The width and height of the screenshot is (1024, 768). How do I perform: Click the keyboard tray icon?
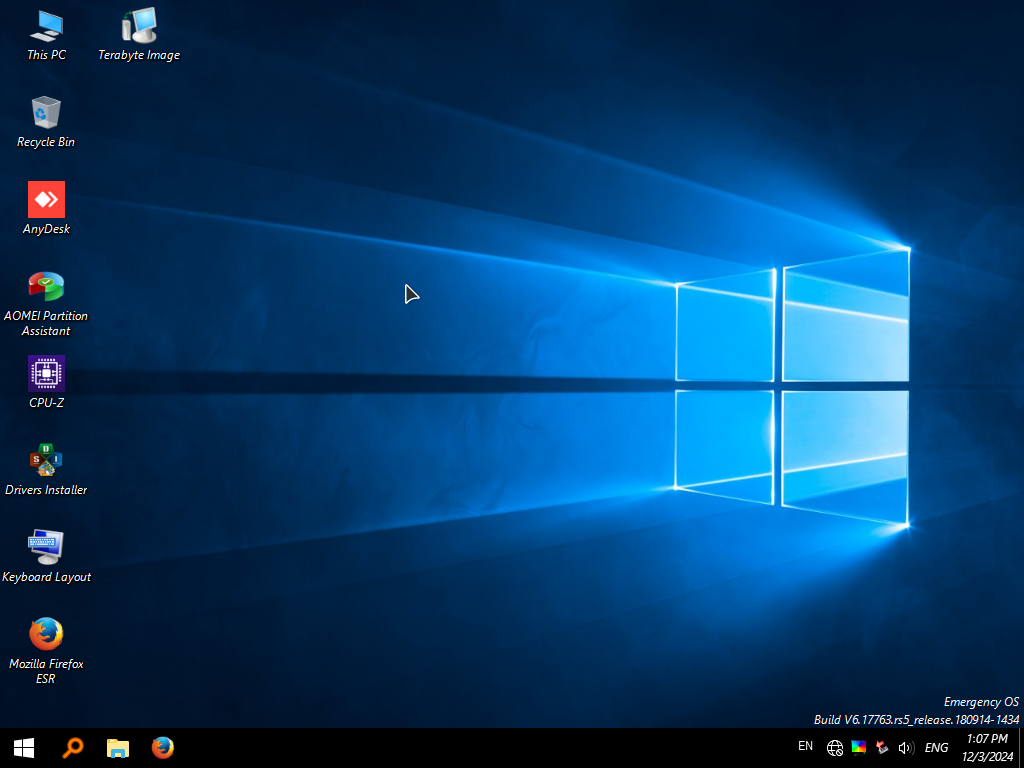pyautogui.click(x=882, y=748)
